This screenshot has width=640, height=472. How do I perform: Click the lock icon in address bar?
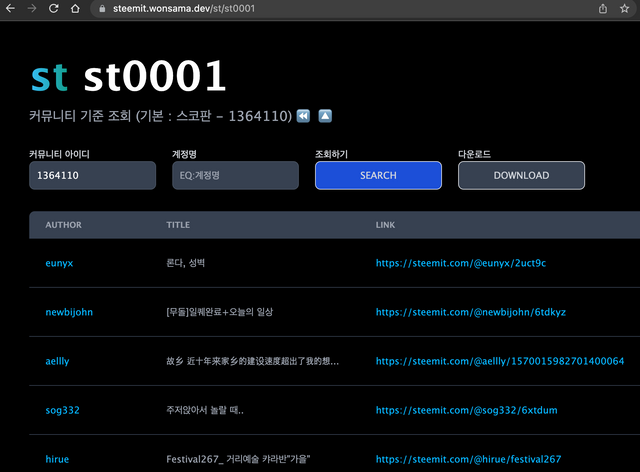coord(102,9)
